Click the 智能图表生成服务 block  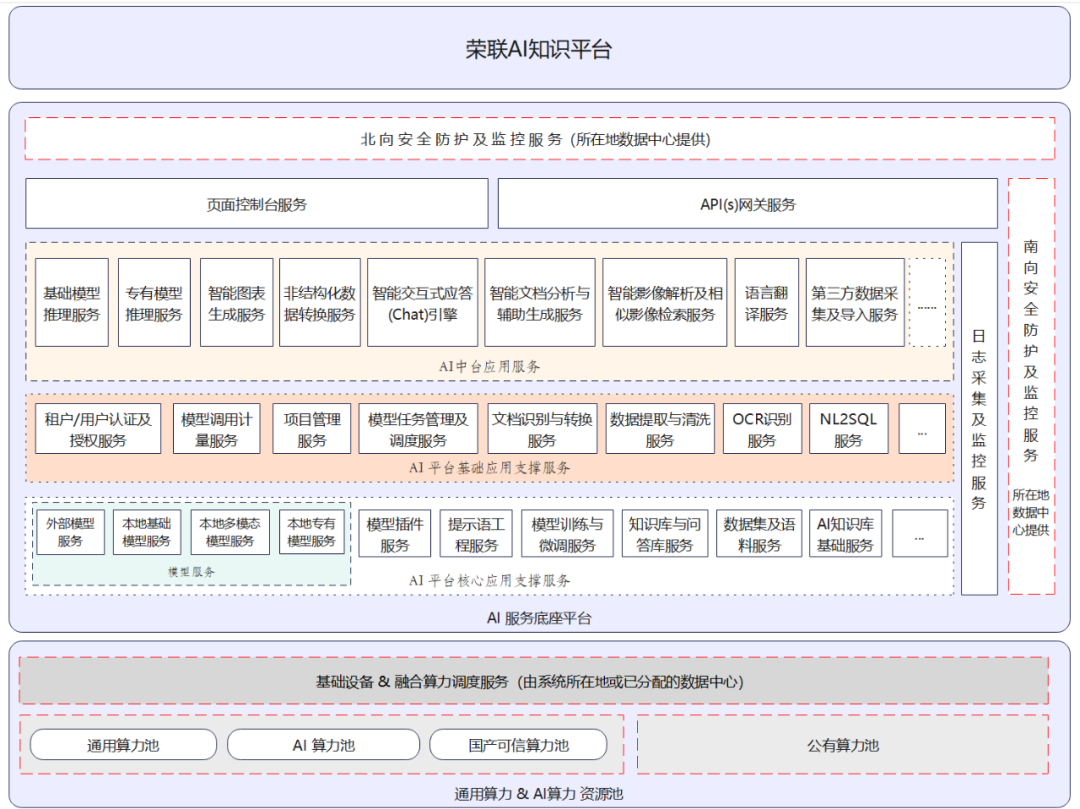(x=236, y=302)
